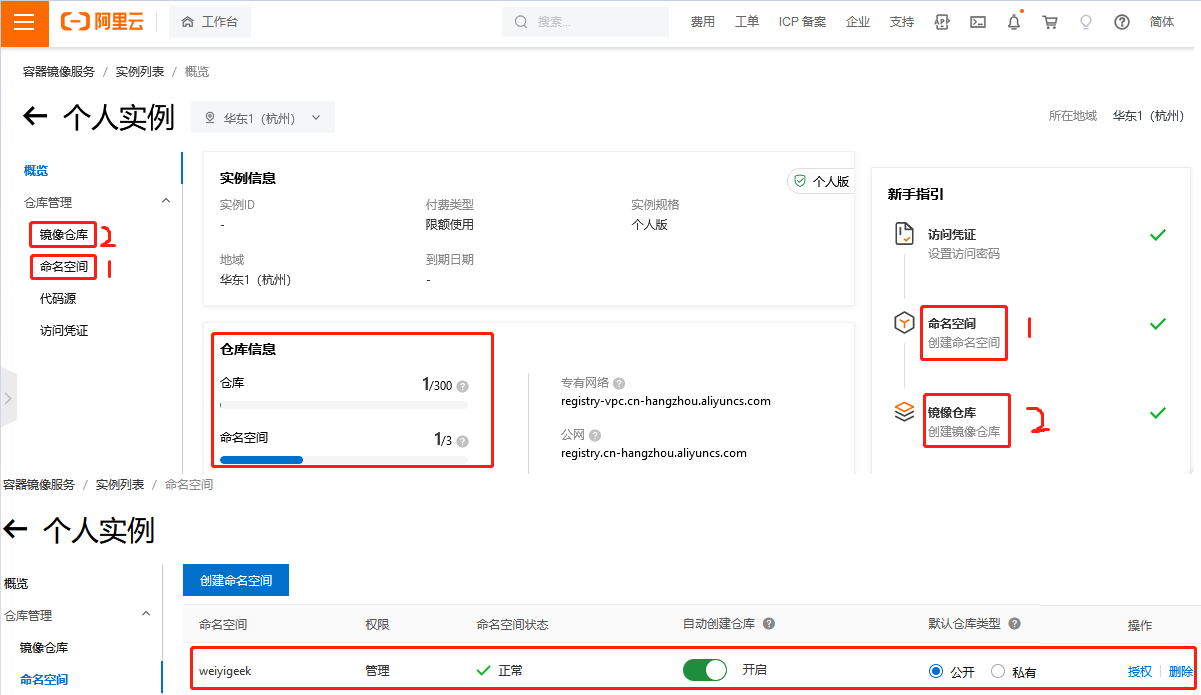The image size is (1201, 695).
Task: Click help icon beside 公网
Action: (595, 435)
